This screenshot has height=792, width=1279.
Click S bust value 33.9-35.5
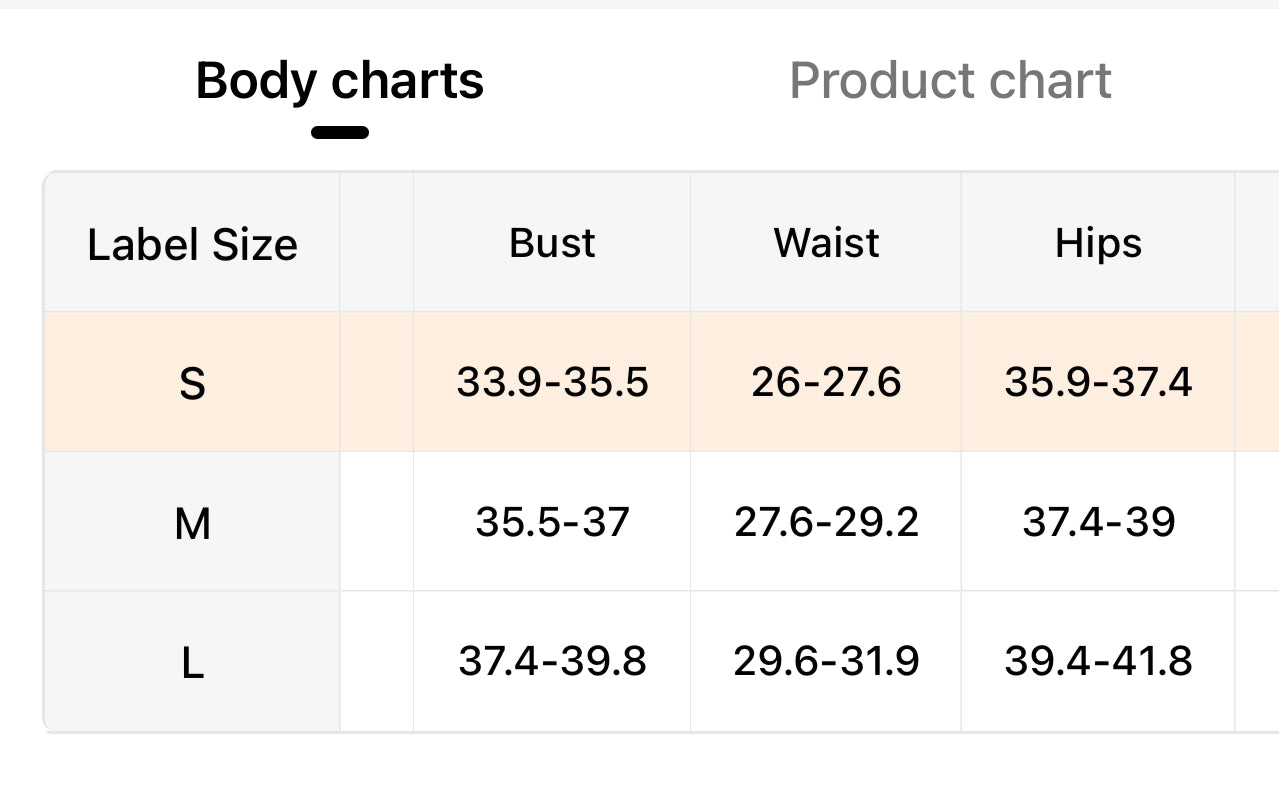tap(552, 382)
